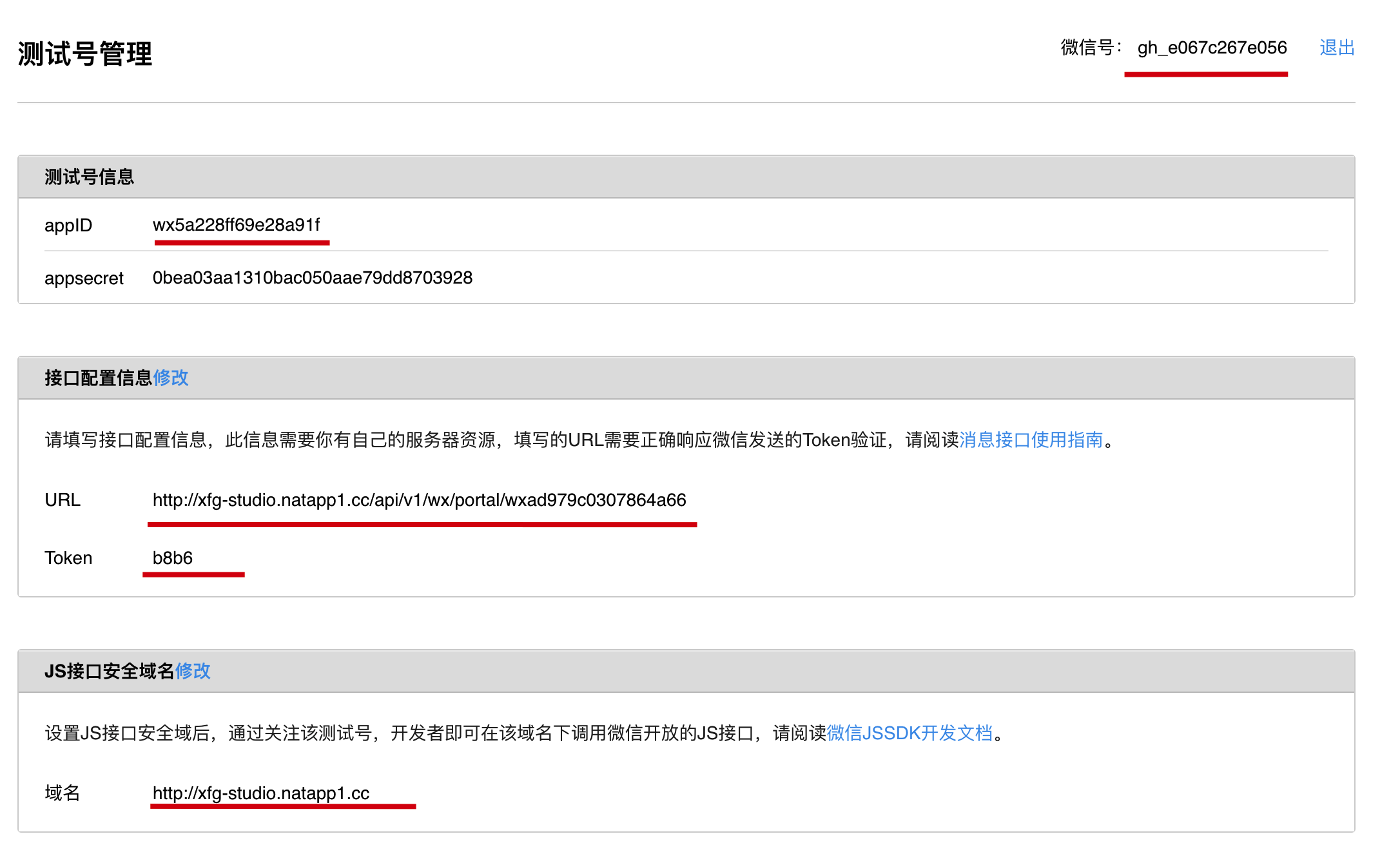The image size is (1400, 843).
Task: Click the Token value b8b6
Action: (173, 558)
